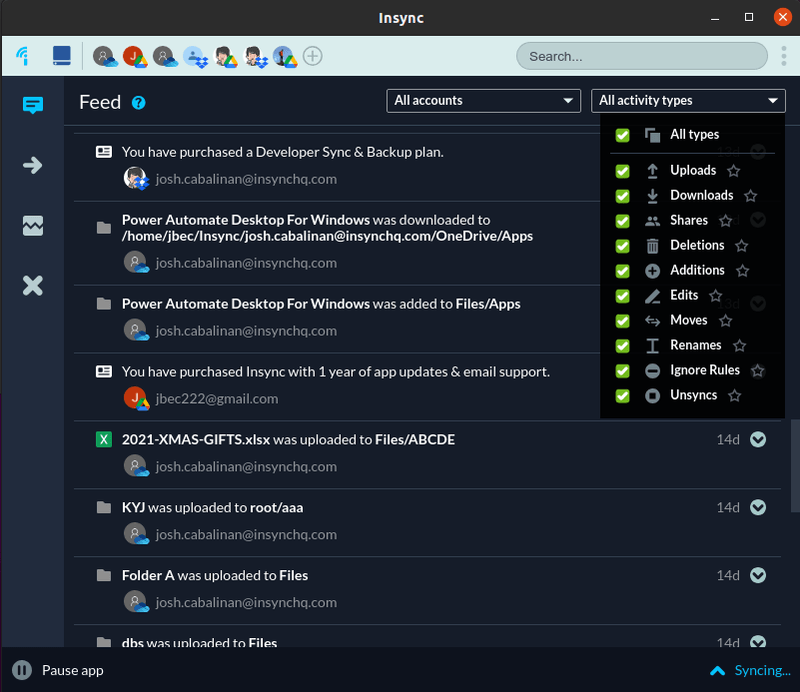
Task: Click the Insync logo icon
Action: pos(21,56)
